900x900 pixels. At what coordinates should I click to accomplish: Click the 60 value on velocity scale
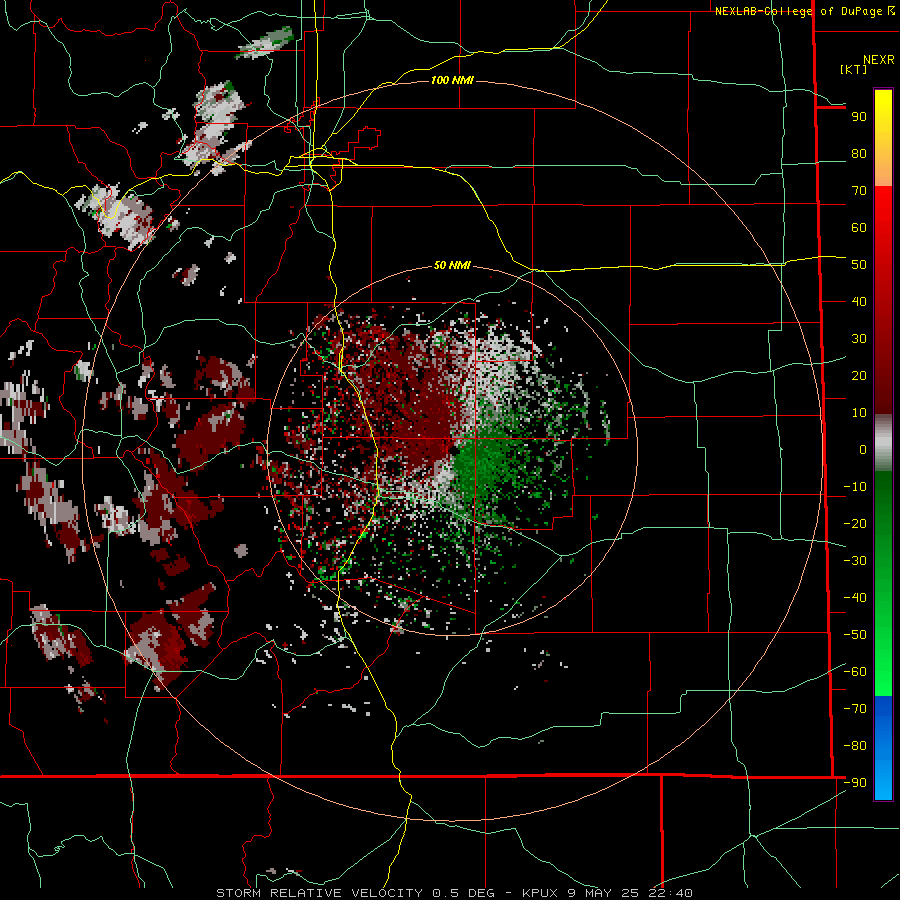click(859, 228)
